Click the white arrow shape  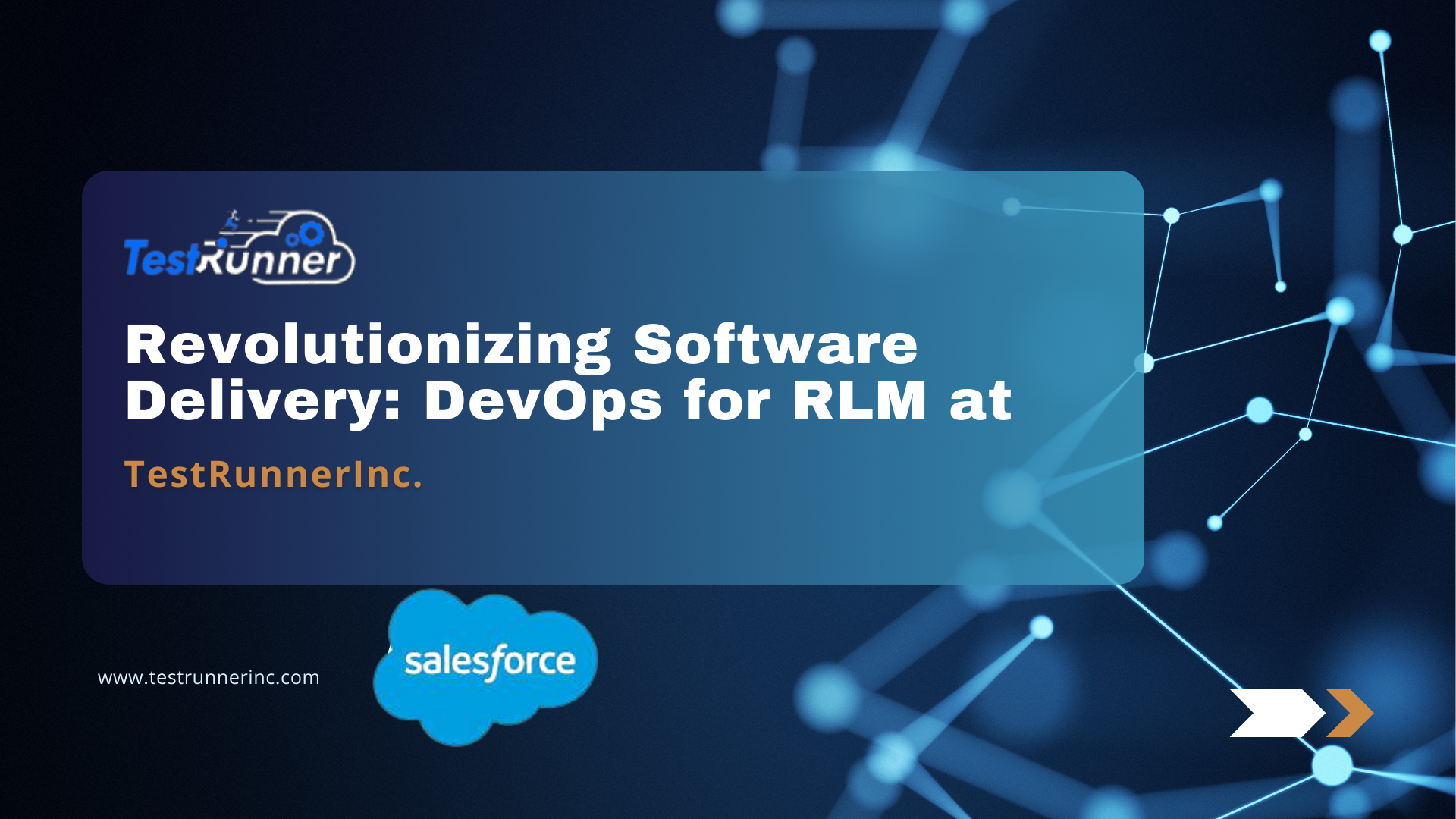pos(1277,713)
